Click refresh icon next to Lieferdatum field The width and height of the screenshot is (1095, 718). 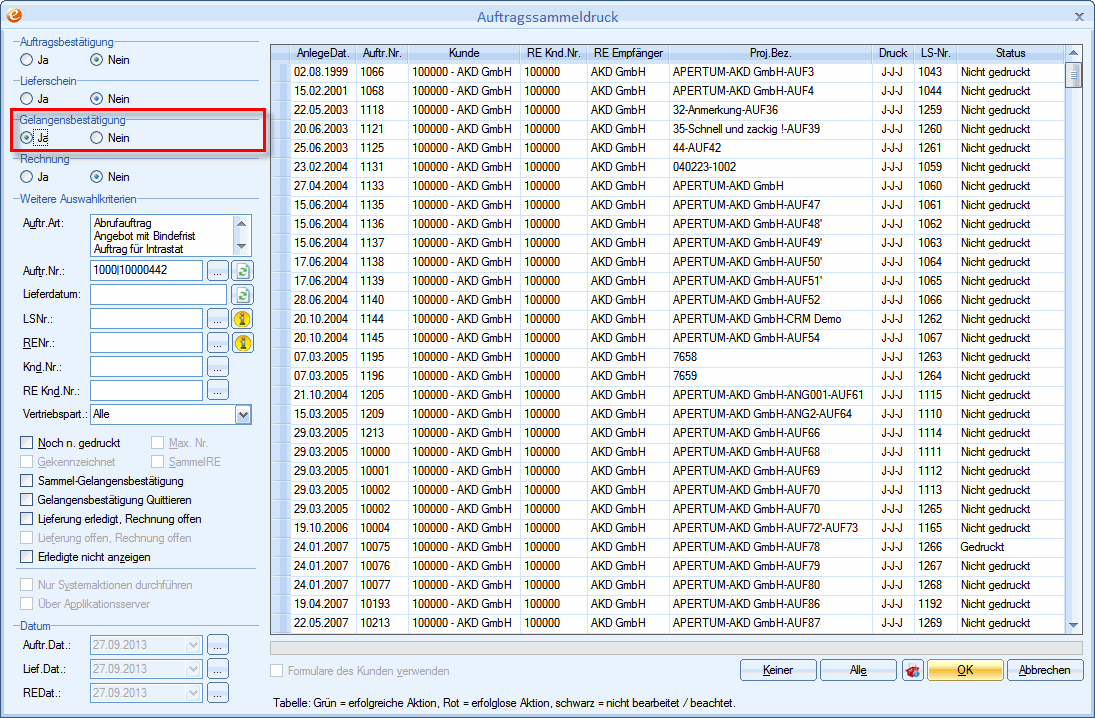(242, 295)
